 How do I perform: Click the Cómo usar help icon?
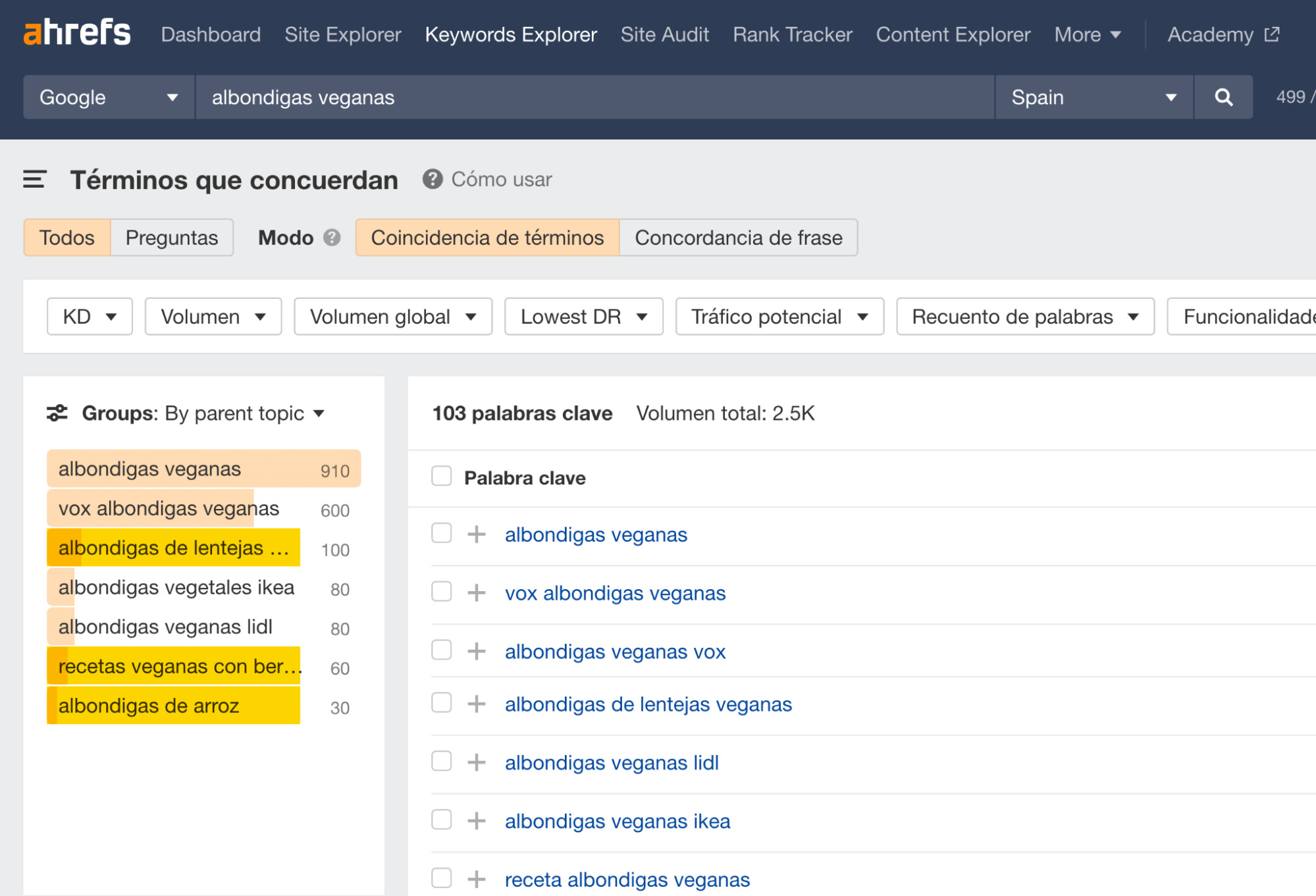tap(433, 179)
